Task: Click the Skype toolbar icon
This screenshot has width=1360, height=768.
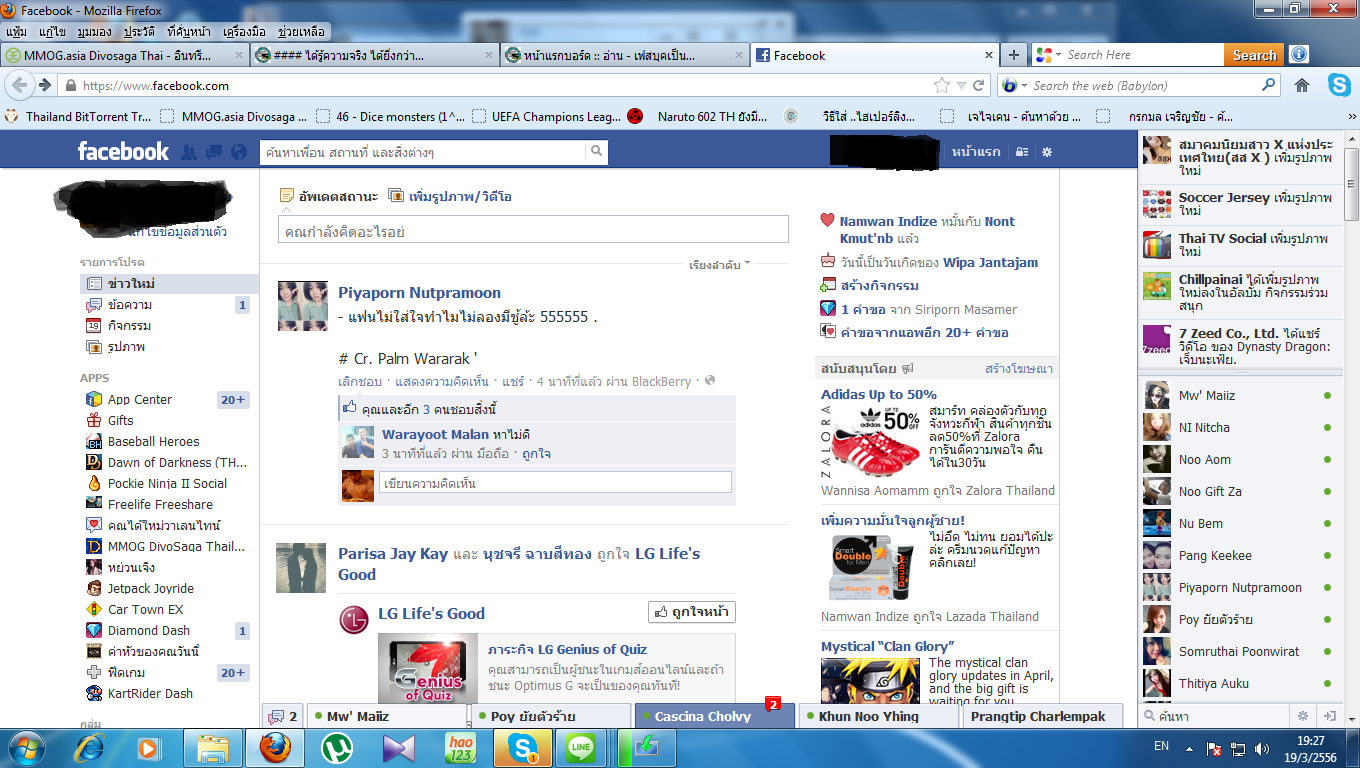Action: coord(1339,85)
